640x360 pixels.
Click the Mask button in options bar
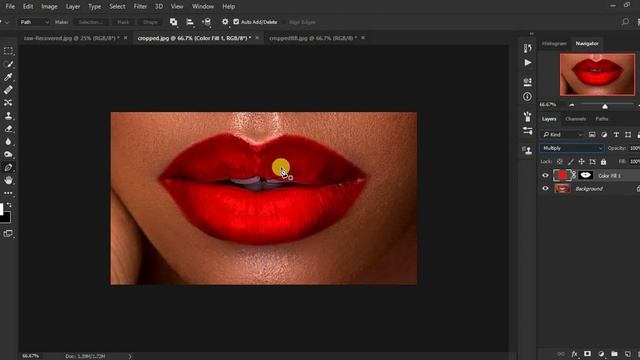pos(123,22)
